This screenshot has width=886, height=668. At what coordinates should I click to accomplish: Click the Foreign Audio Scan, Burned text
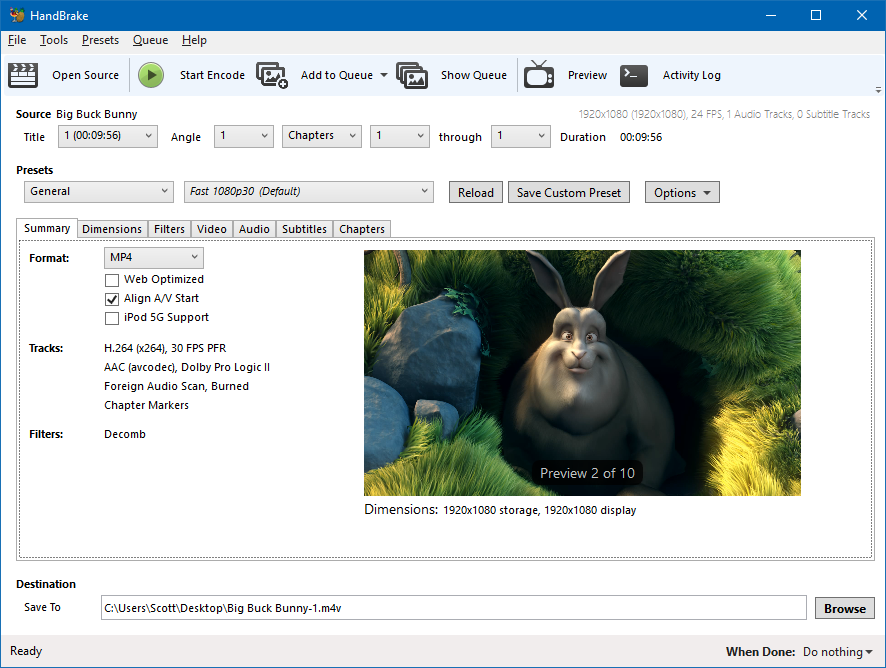[176, 386]
